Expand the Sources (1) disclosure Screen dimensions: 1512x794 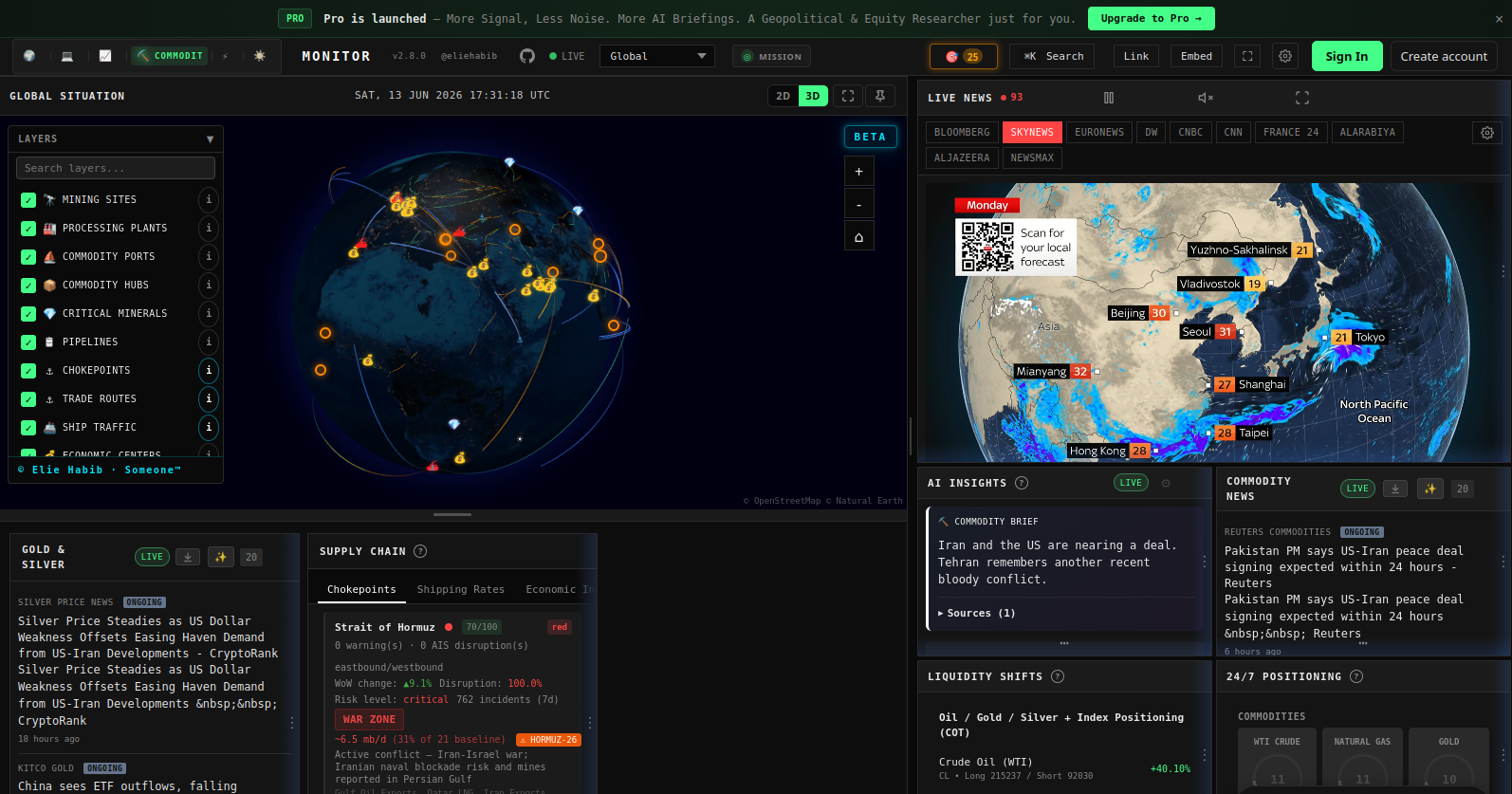(977, 613)
